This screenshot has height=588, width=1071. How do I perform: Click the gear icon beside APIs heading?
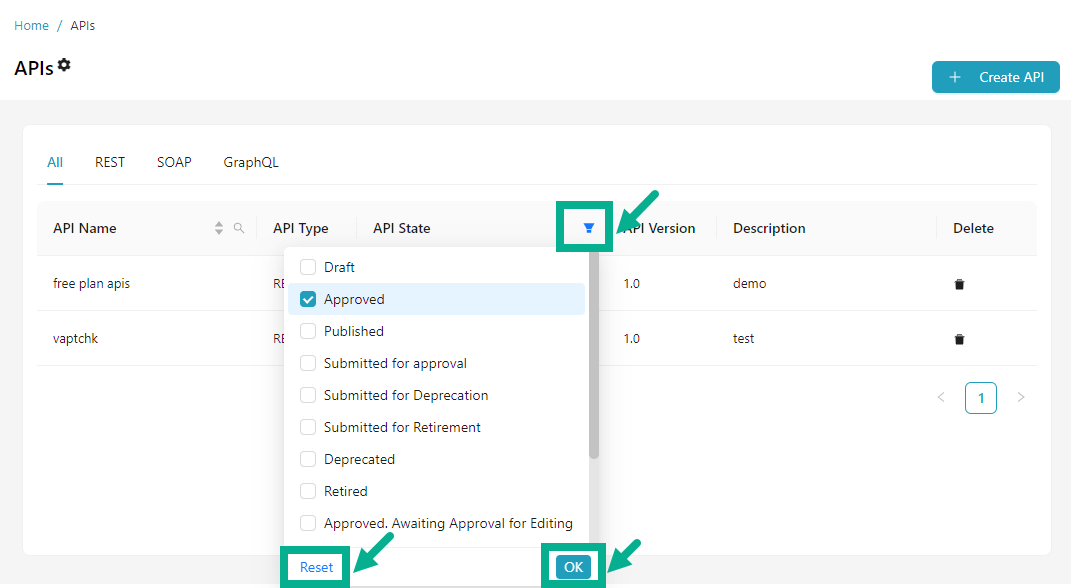click(x=64, y=65)
